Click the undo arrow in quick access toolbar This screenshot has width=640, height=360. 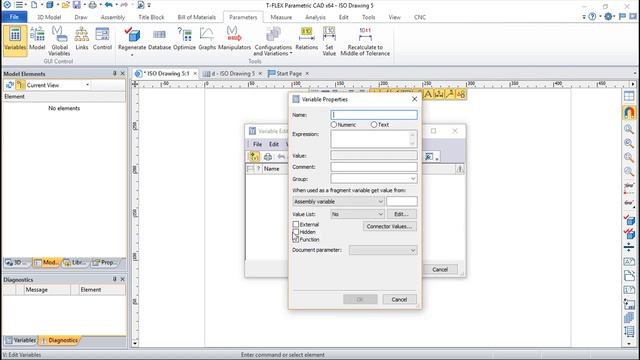coord(109,5)
